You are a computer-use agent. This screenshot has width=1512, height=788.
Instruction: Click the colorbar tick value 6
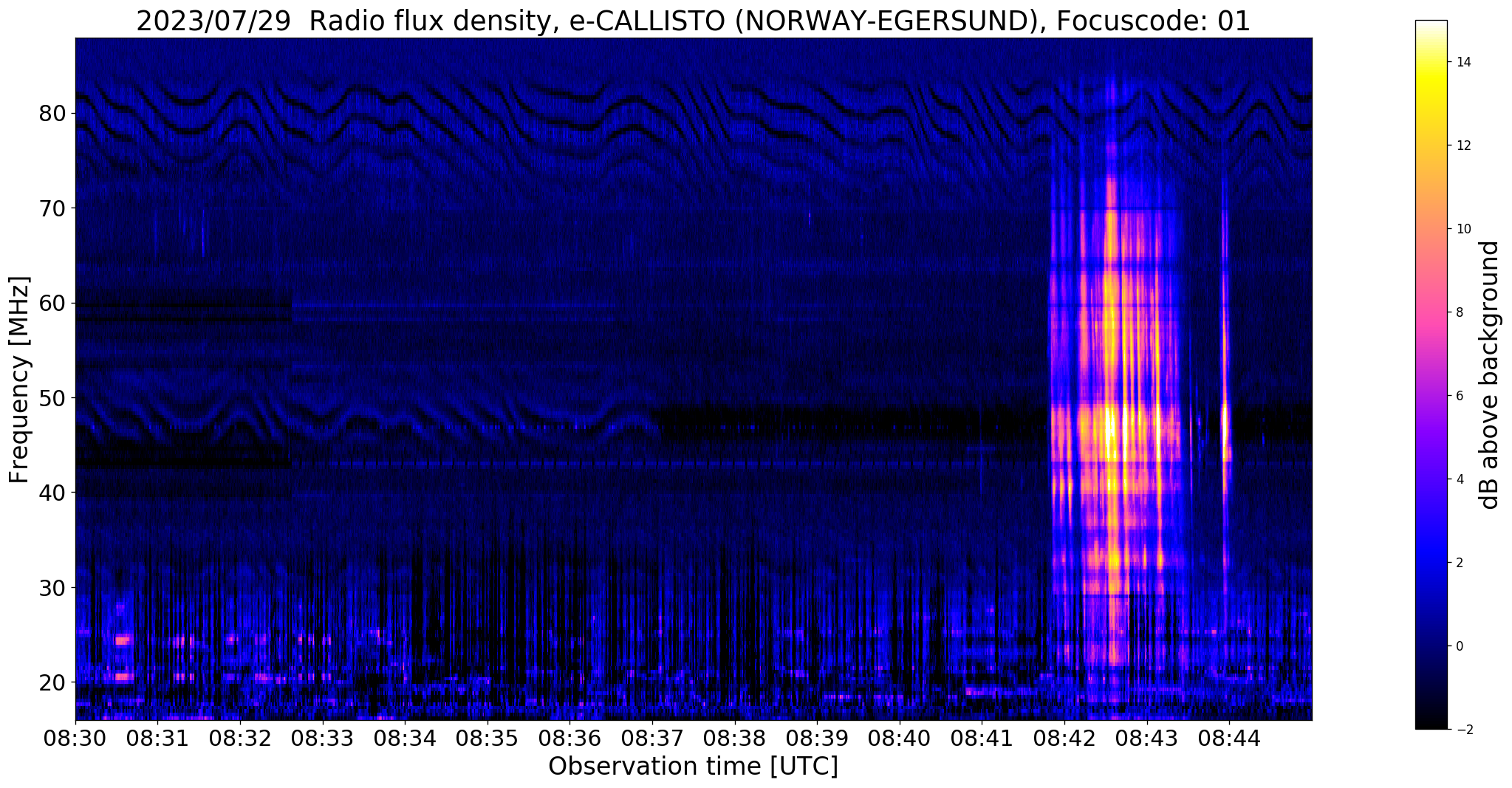click(1459, 396)
